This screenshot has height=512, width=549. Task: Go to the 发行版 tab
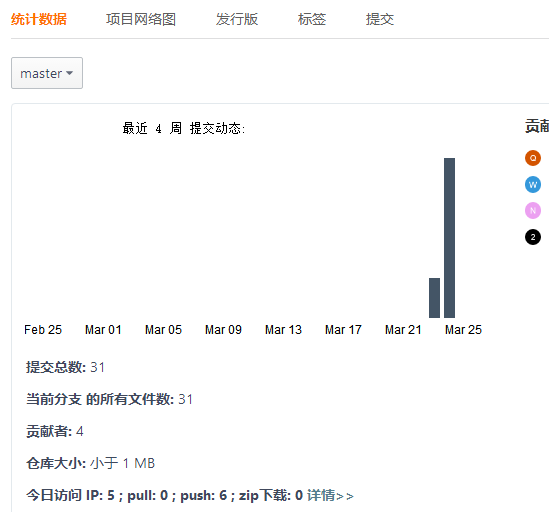pyautogui.click(x=237, y=19)
